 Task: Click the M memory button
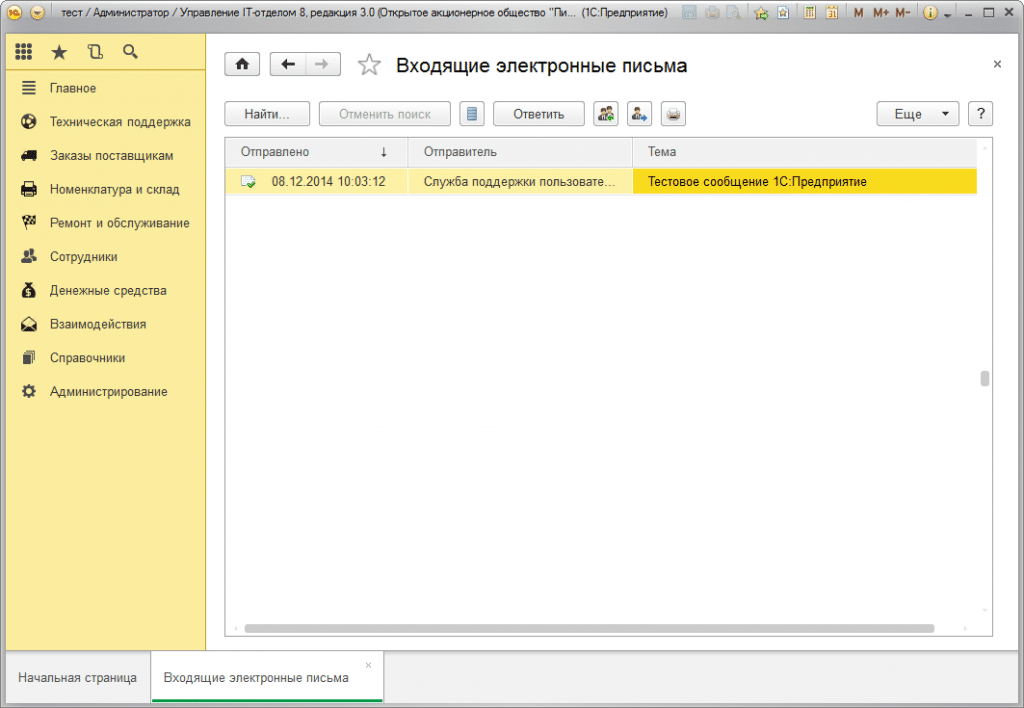[x=858, y=12]
